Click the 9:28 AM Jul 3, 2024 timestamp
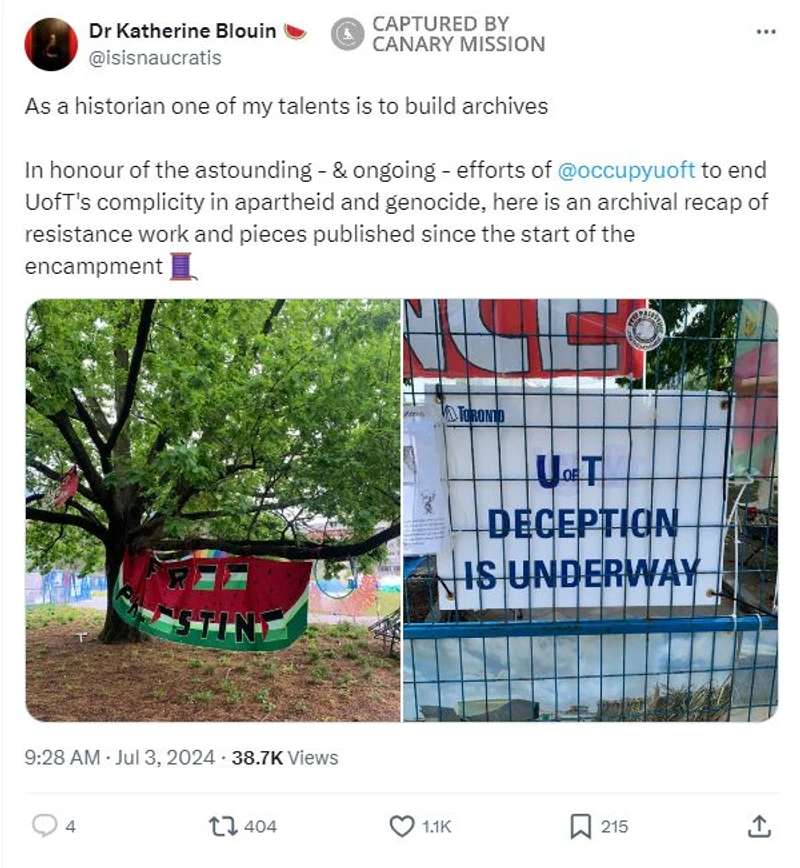800x868 pixels. coord(119,757)
